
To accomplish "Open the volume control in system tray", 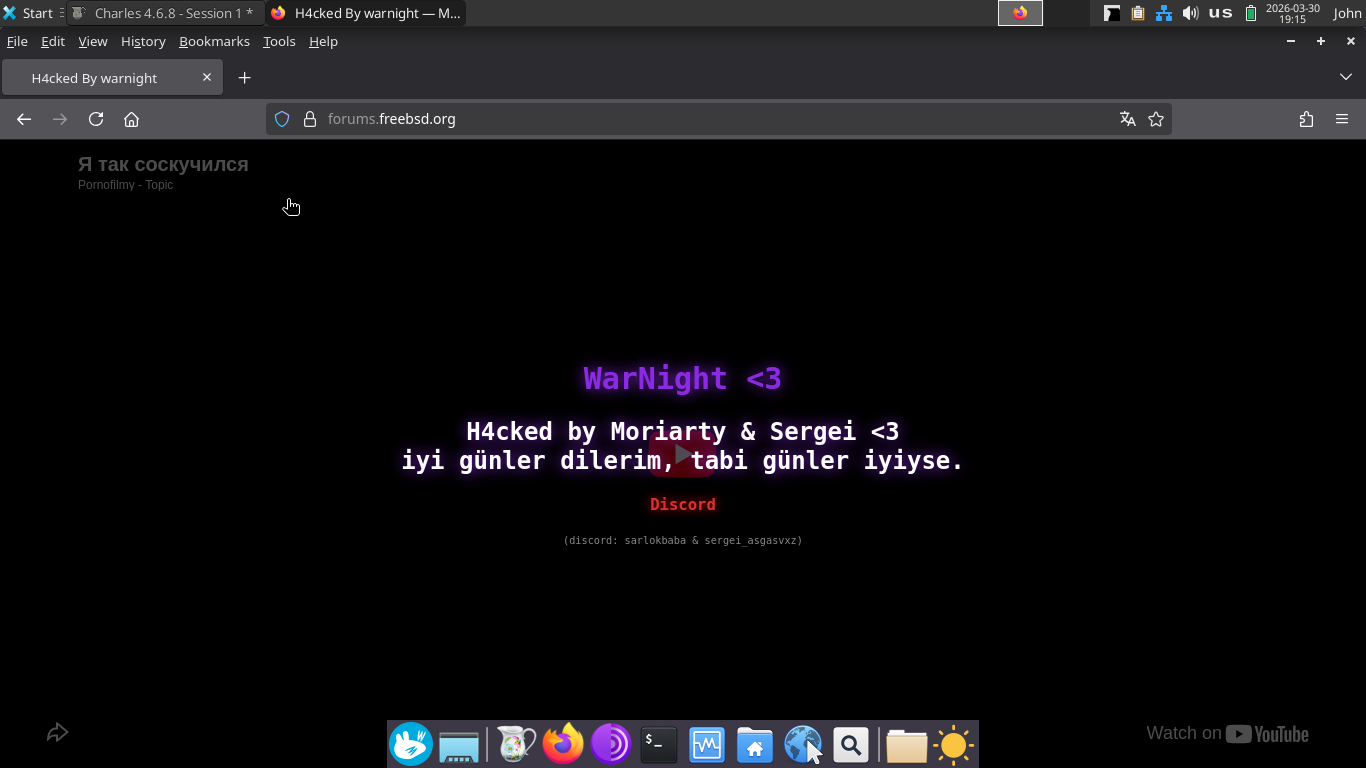I will tap(1190, 13).
